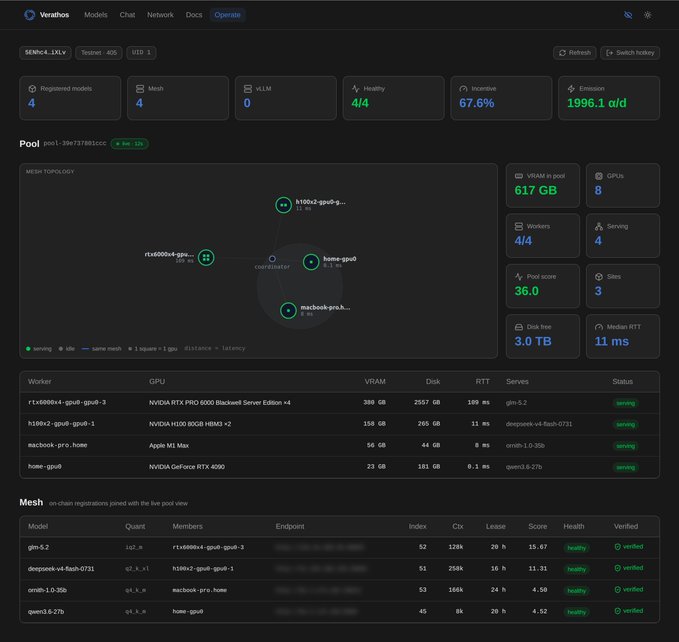Select the h100x2-gpu0-gpu0-1 worker row name

click(x=61, y=424)
